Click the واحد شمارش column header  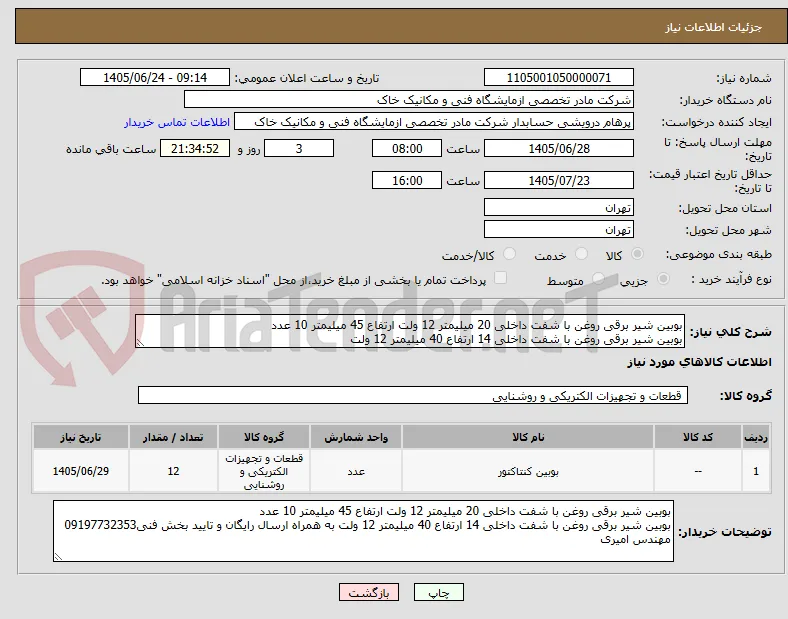[x=356, y=437]
